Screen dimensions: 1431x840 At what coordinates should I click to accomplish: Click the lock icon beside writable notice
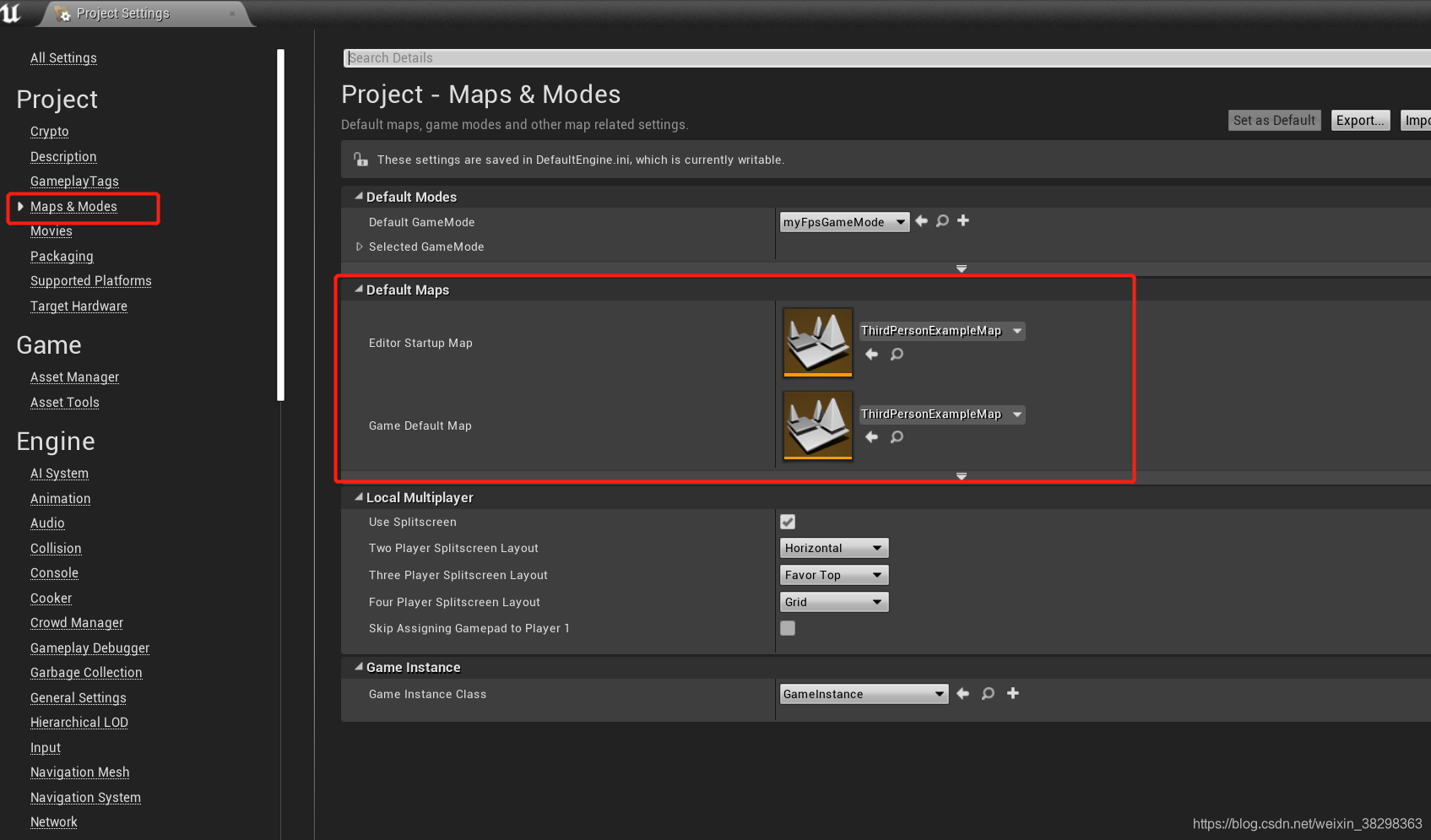[x=360, y=160]
